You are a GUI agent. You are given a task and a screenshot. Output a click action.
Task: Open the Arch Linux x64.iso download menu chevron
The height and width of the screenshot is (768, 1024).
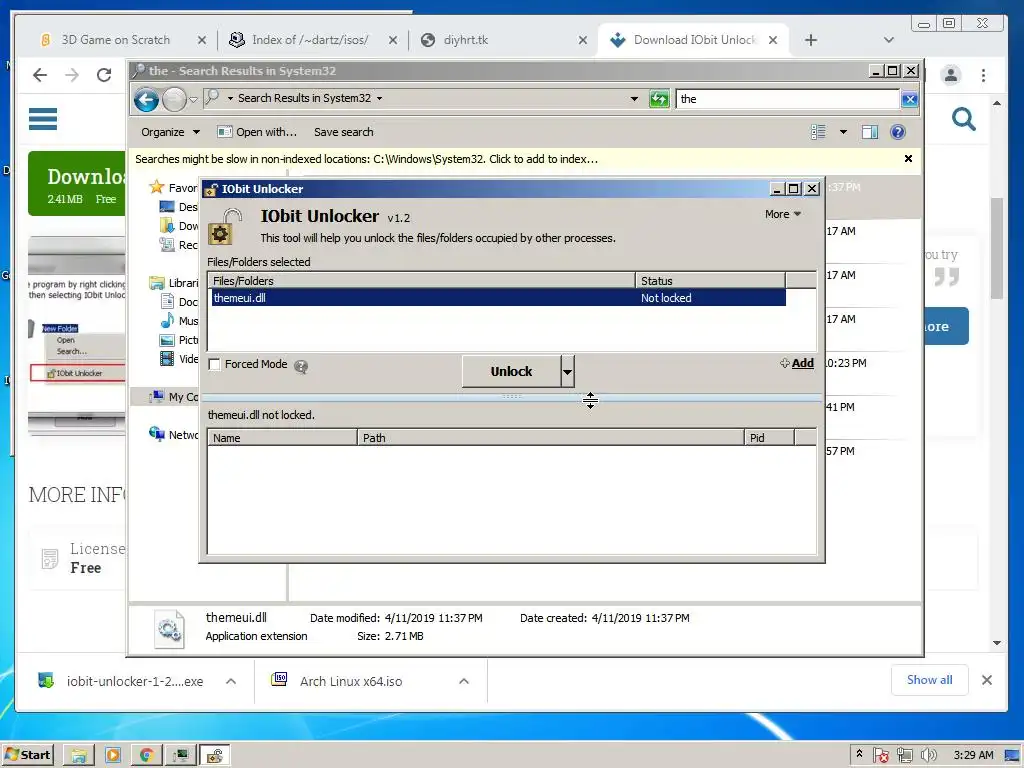464,681
